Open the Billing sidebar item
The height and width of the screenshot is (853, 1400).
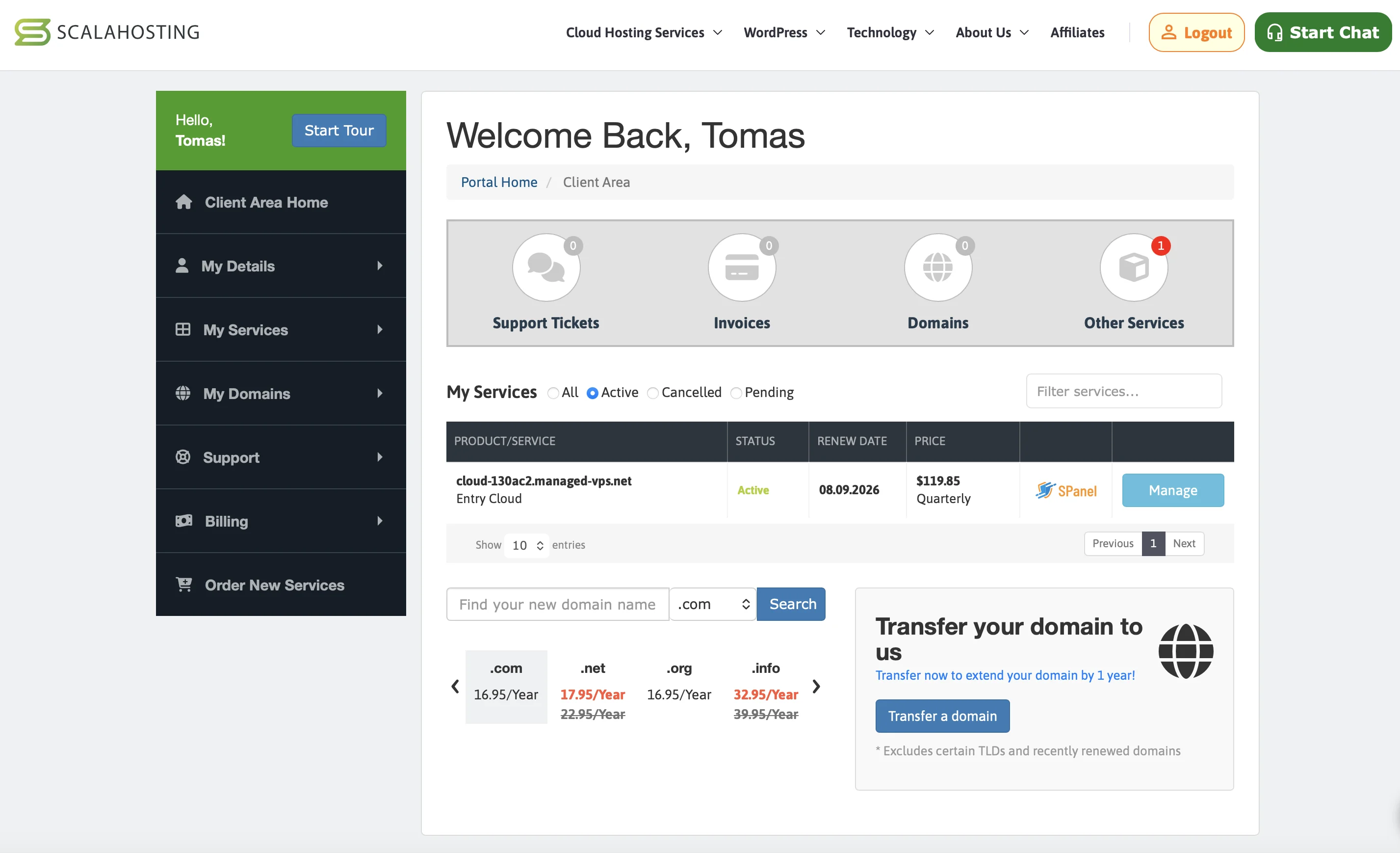pos(281,521)
